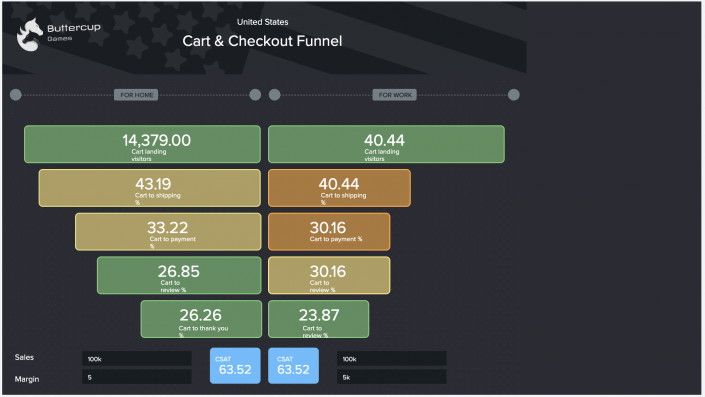The width and height of the screenshot is (705, 397).
Task: Open the 14,379.00 cart landing visitors tile
Action: 143,144
